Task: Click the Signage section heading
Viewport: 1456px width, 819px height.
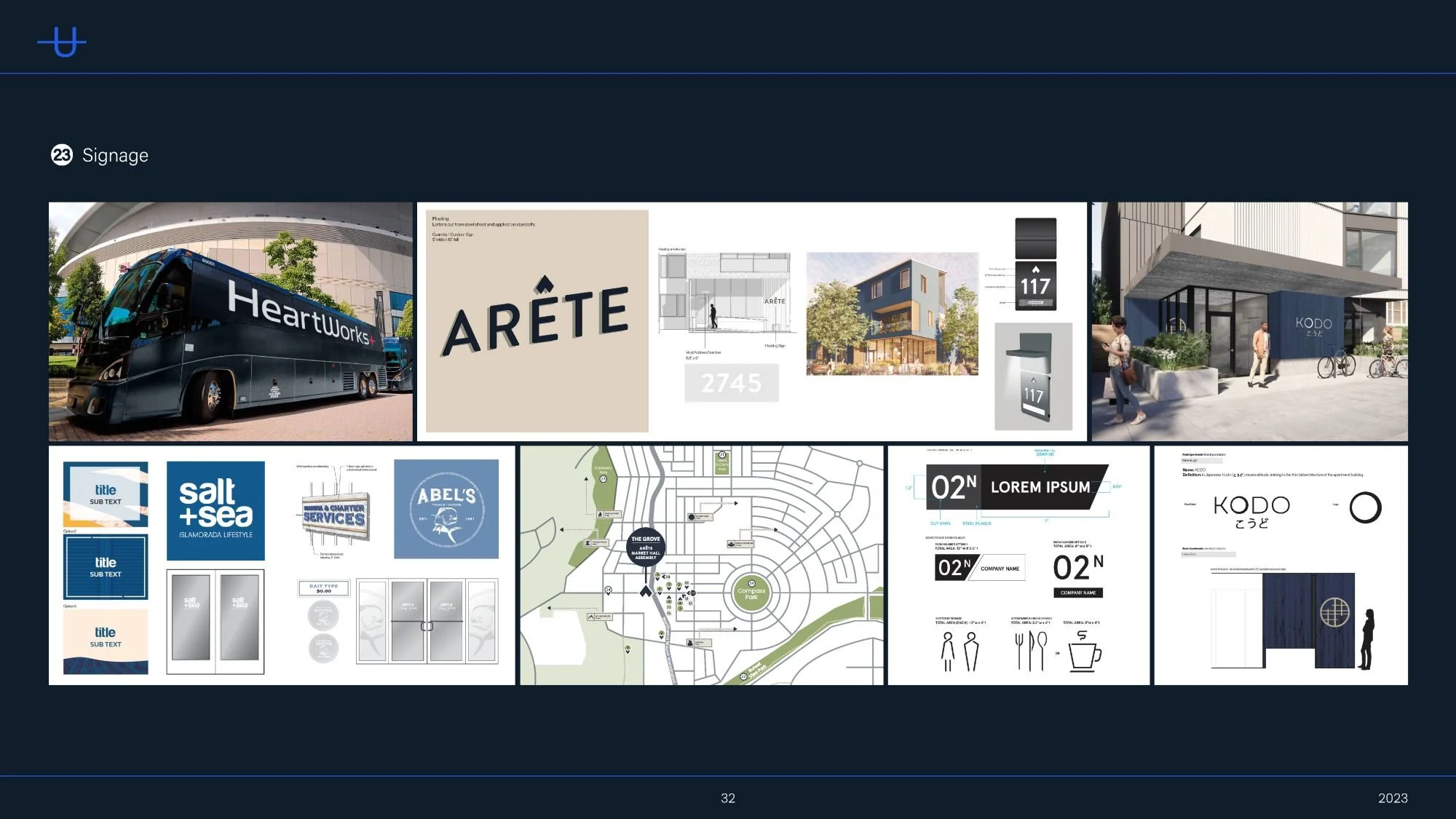Action: 115,155
